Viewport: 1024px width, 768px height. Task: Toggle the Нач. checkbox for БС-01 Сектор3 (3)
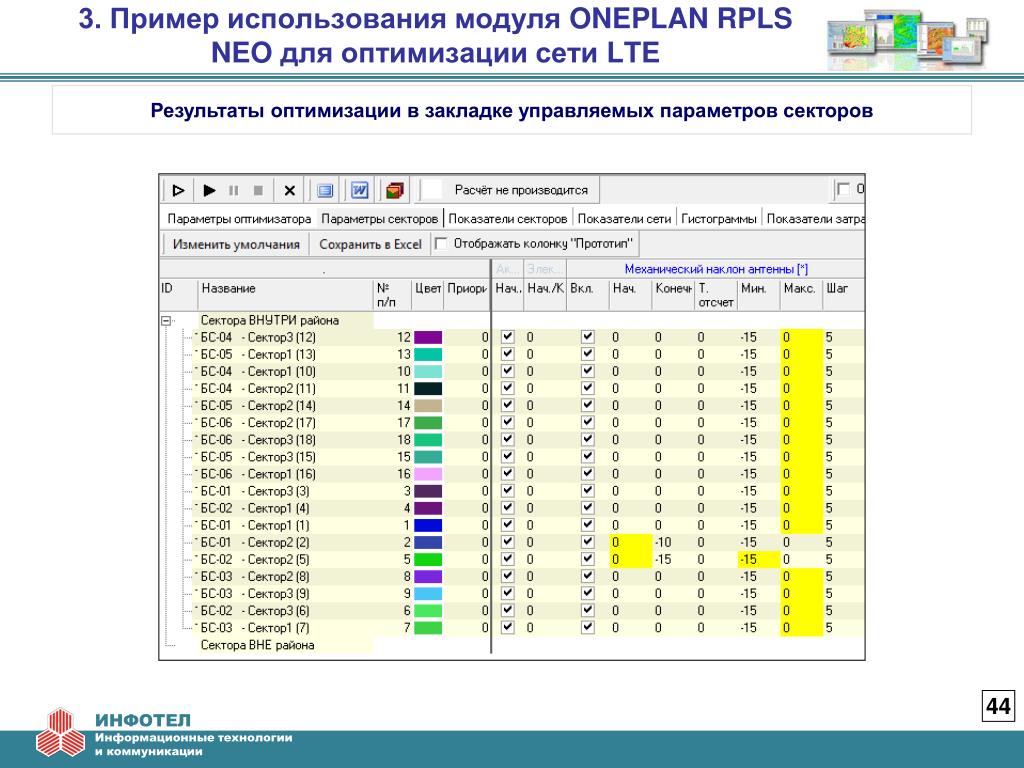click(x=507, y=491)
